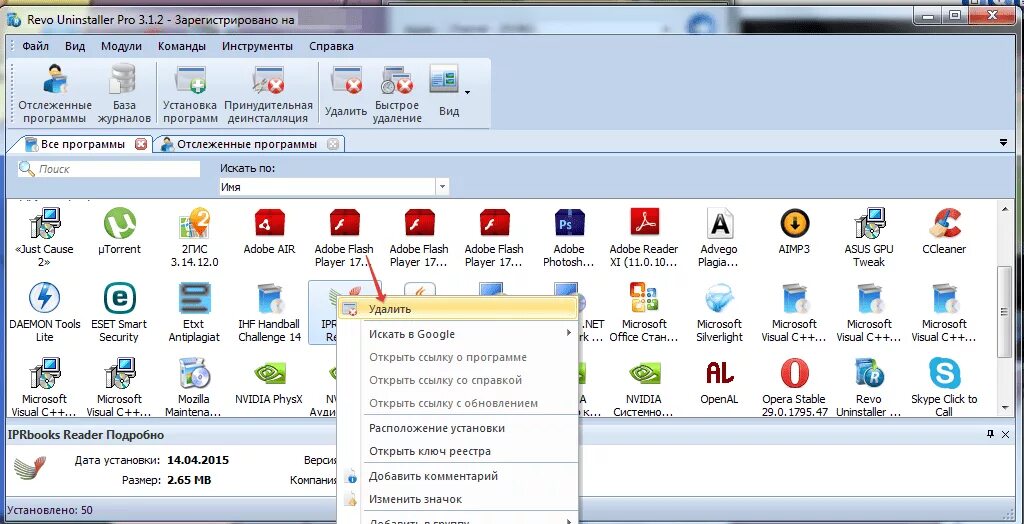Open the Инструменты menu
Viewport: 1024px width, 524px height.
[x=257, y=46]
